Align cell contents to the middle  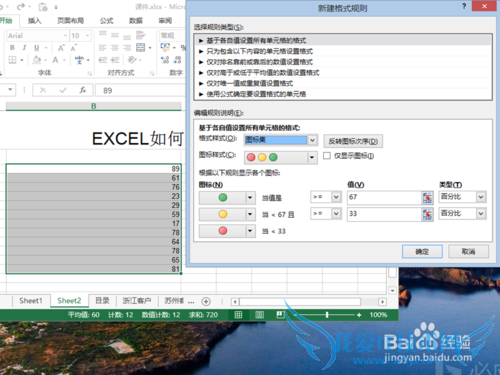click(115, 35)
